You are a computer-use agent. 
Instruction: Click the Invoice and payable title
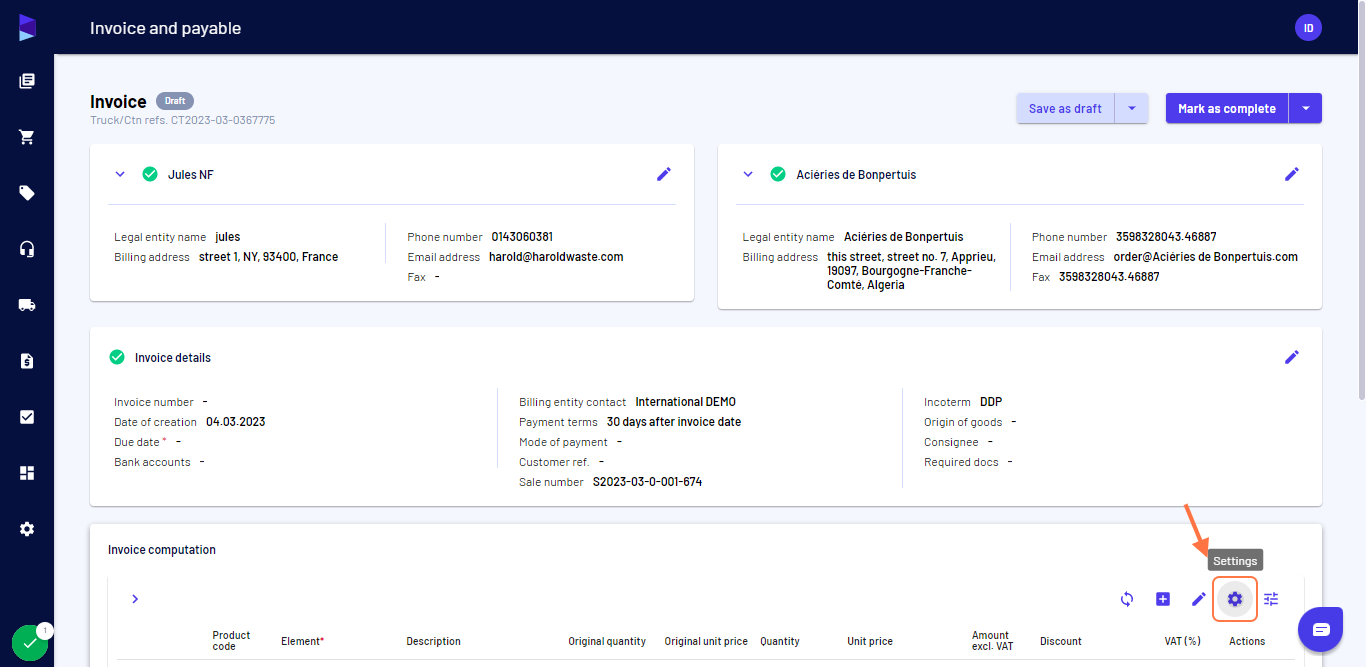165,28
